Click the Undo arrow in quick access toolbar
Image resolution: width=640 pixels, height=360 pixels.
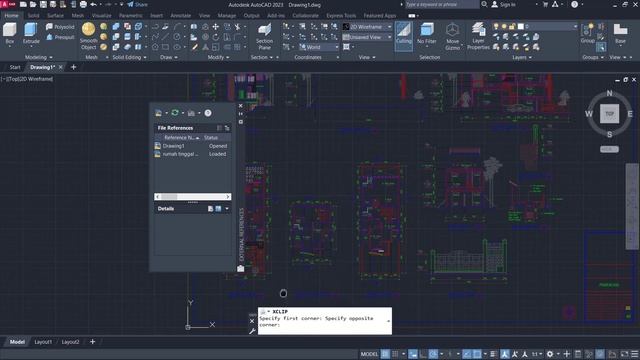click(x=93, y=4)
